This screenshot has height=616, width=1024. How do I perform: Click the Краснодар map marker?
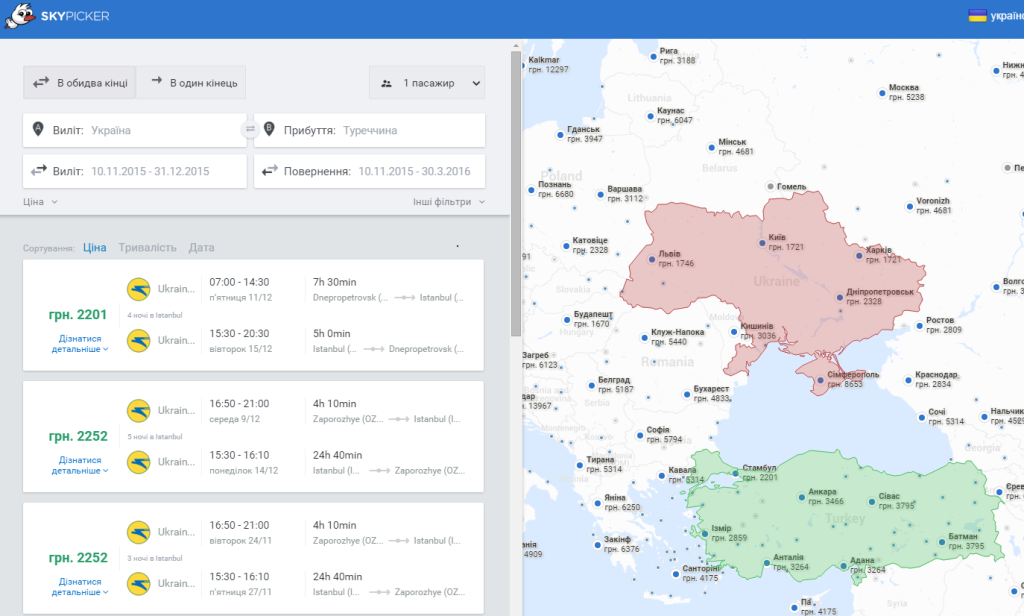(908, 380)
